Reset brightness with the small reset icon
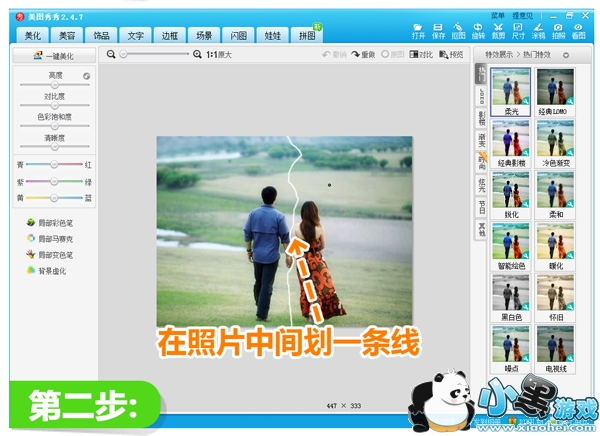 [87, 75]
